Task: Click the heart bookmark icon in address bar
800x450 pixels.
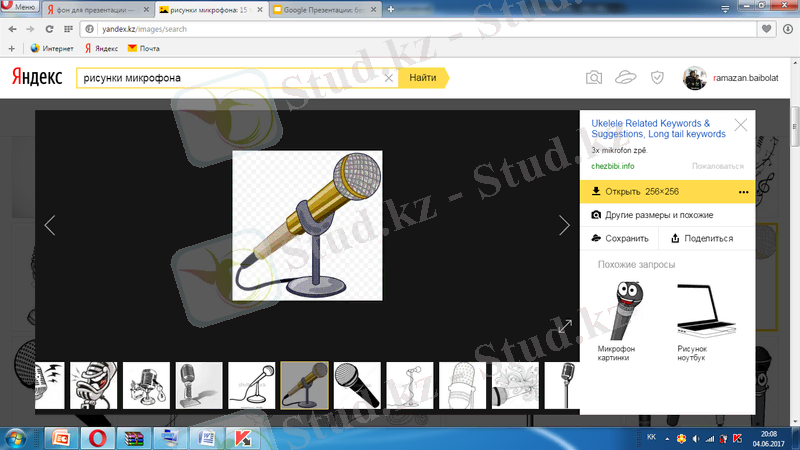Action: point(767,29)
